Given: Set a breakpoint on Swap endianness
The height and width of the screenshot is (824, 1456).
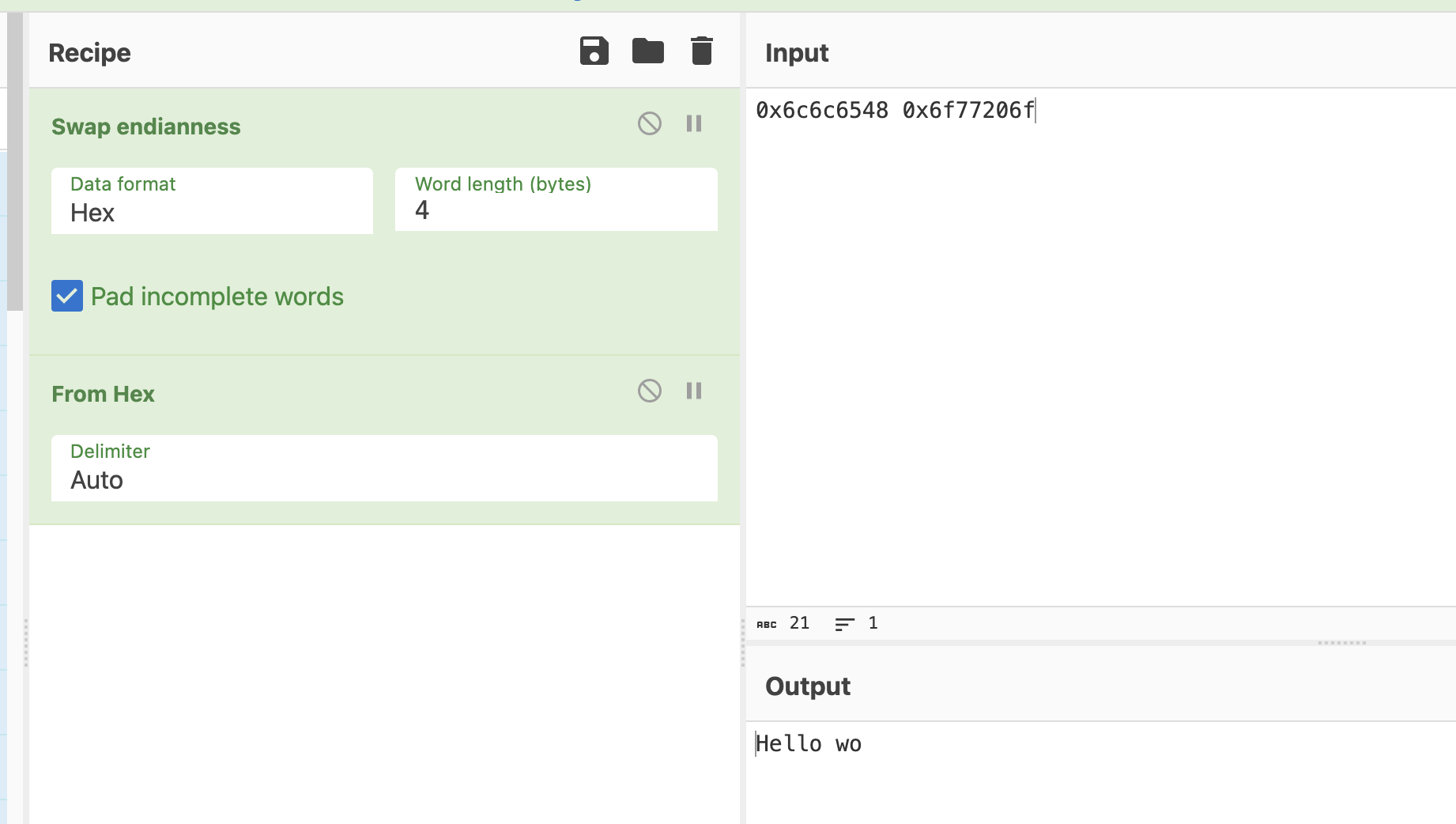Looking at the screenshot, I should [x=694, y=123].
